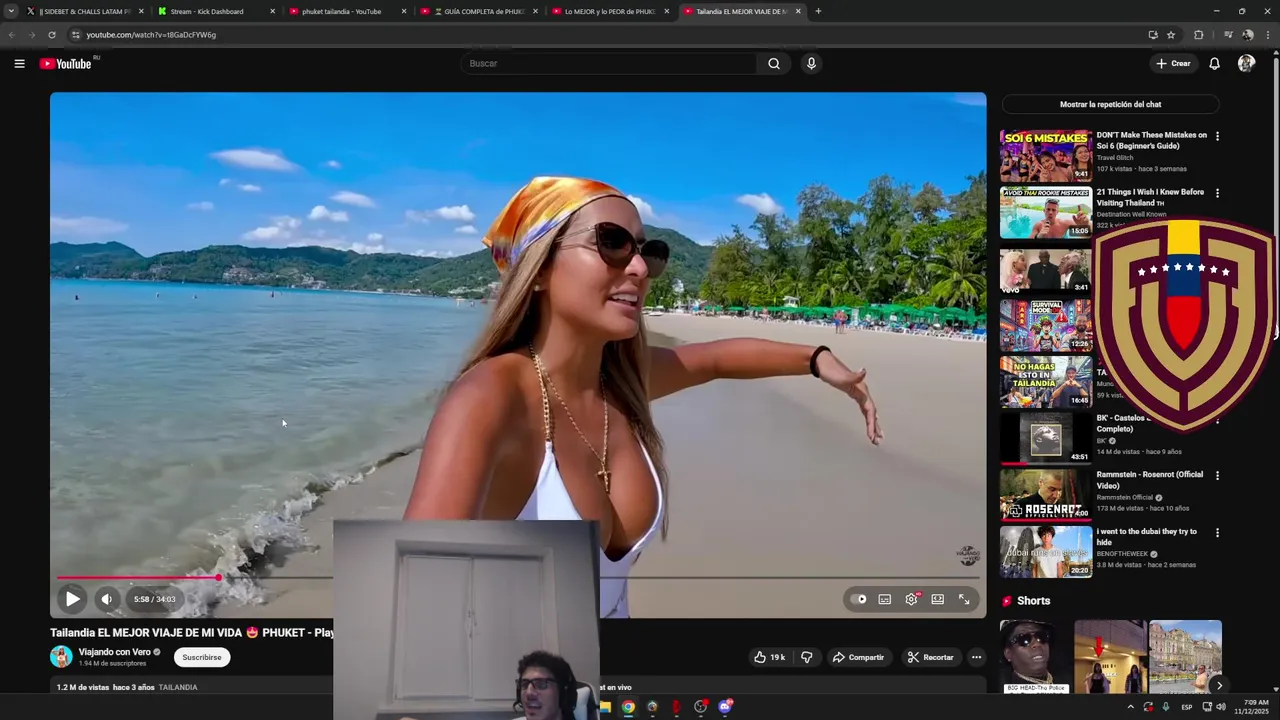
Task: Subscribe to Viajando con Vero
Action: [202, 657]
